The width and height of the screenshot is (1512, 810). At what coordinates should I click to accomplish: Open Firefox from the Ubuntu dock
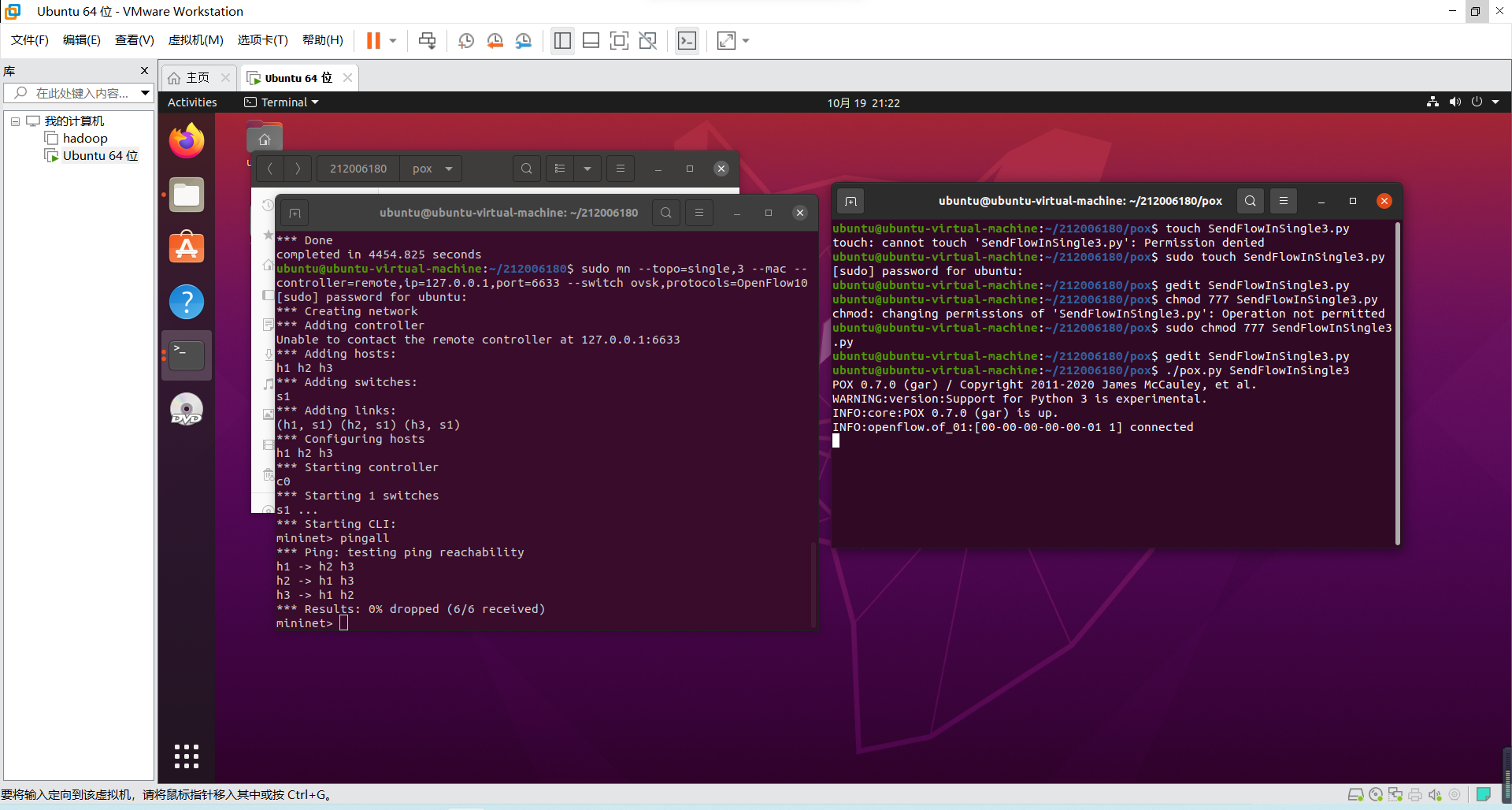click(187, 142)
